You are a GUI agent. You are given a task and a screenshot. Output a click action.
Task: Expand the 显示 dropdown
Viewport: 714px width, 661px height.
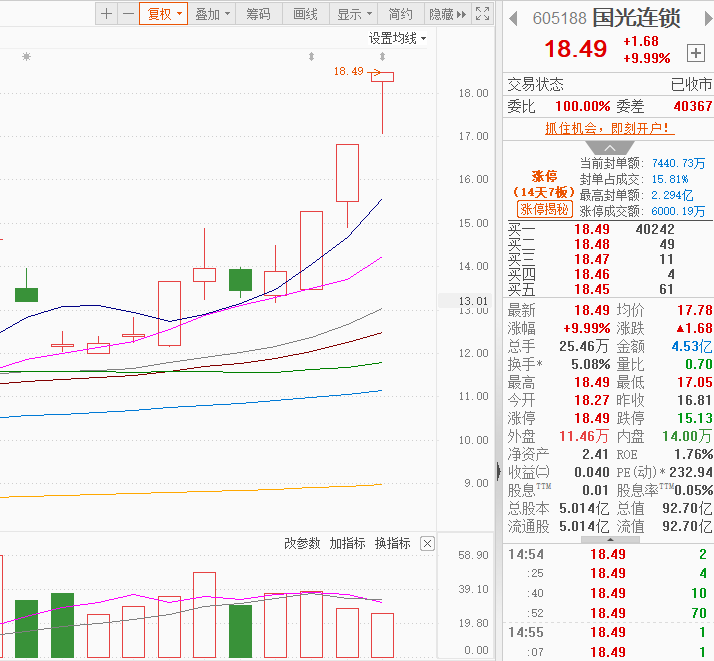coord(354,14)
